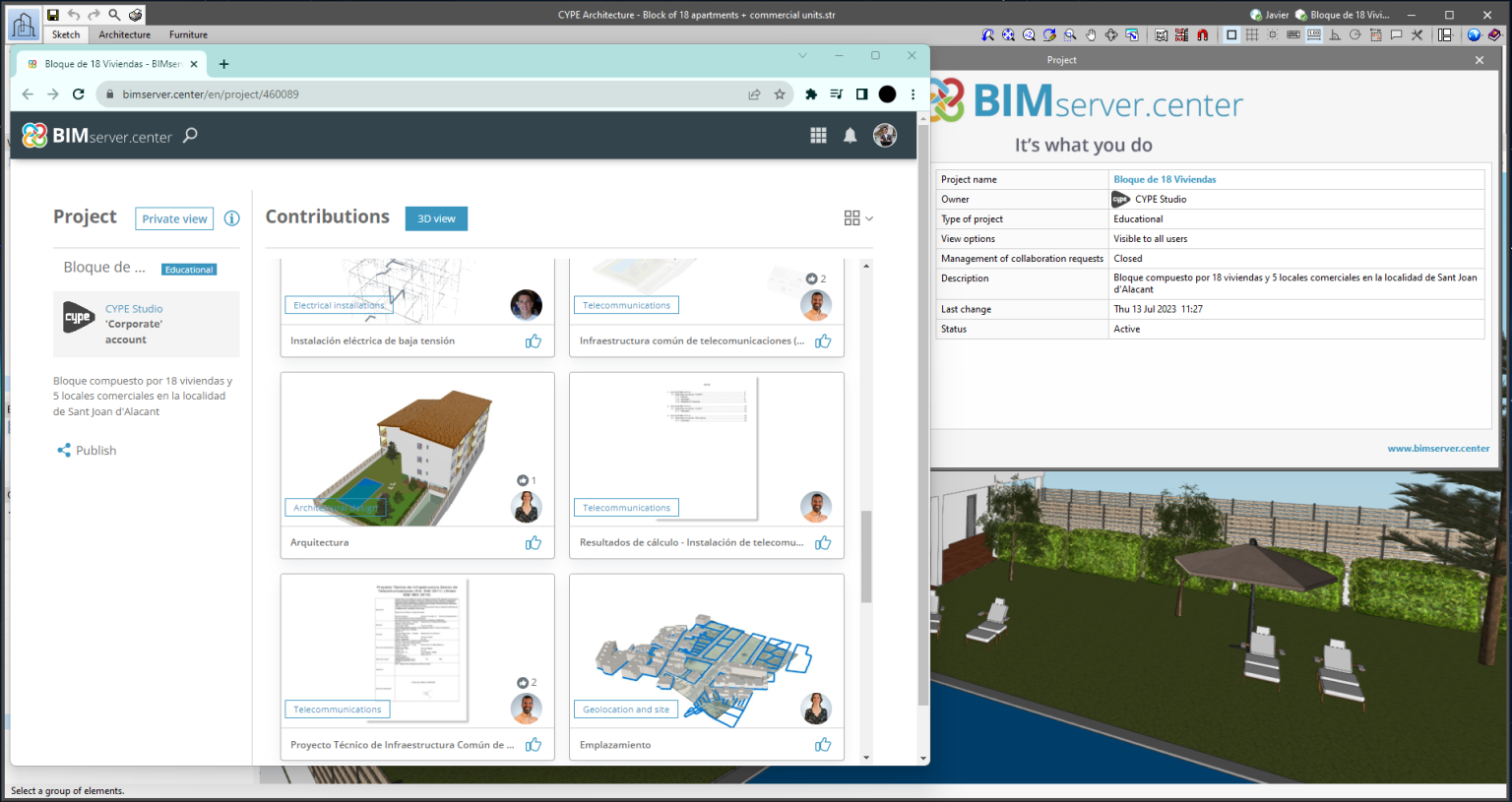1512x802 pixels.
Task: Open a new browser tab
Action: click(x=223, y=64)
